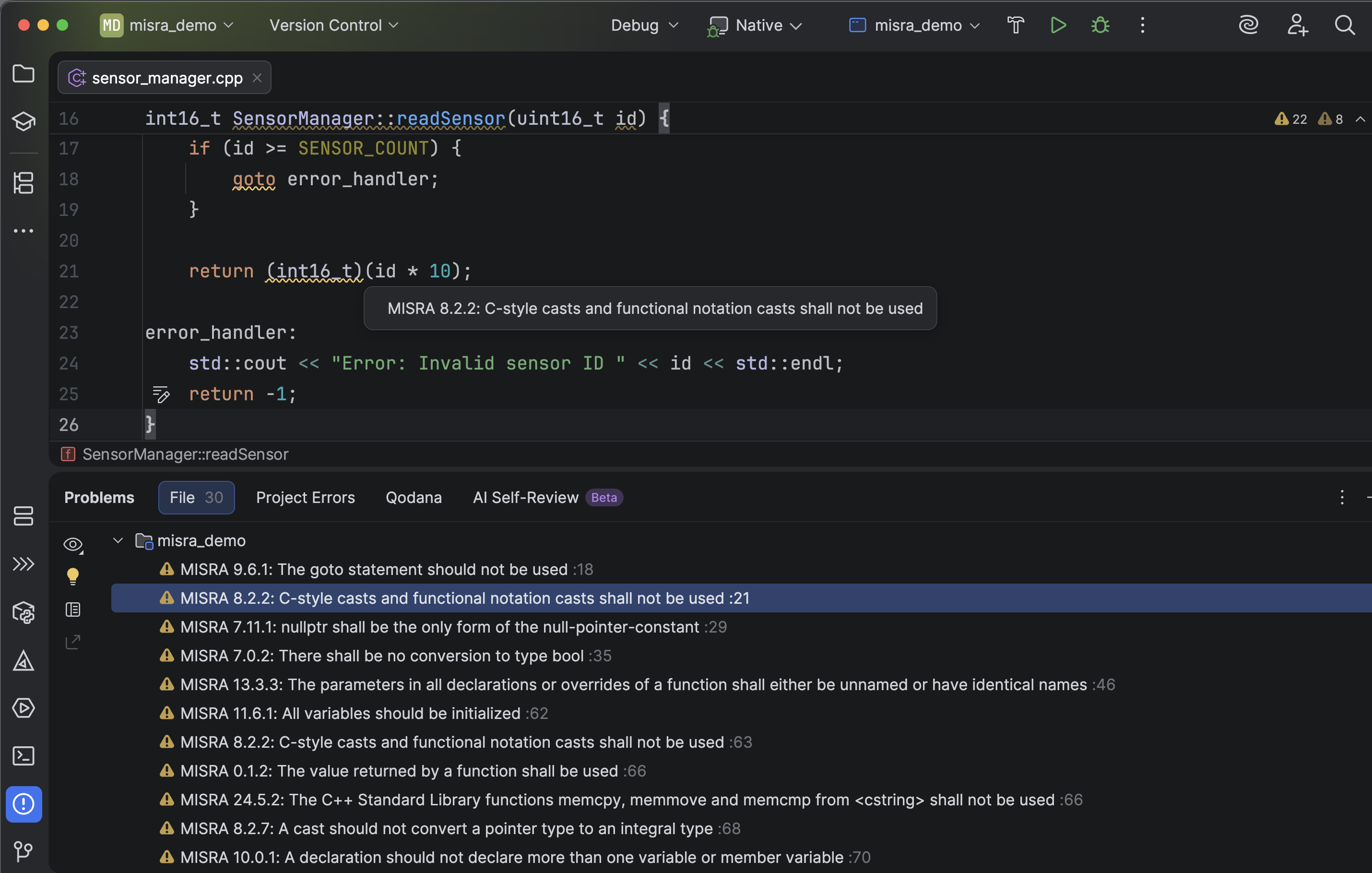Open the Terminal tool window
Image resolution: width=1372 pixels, height=873 pixels.
pos(24,755)
